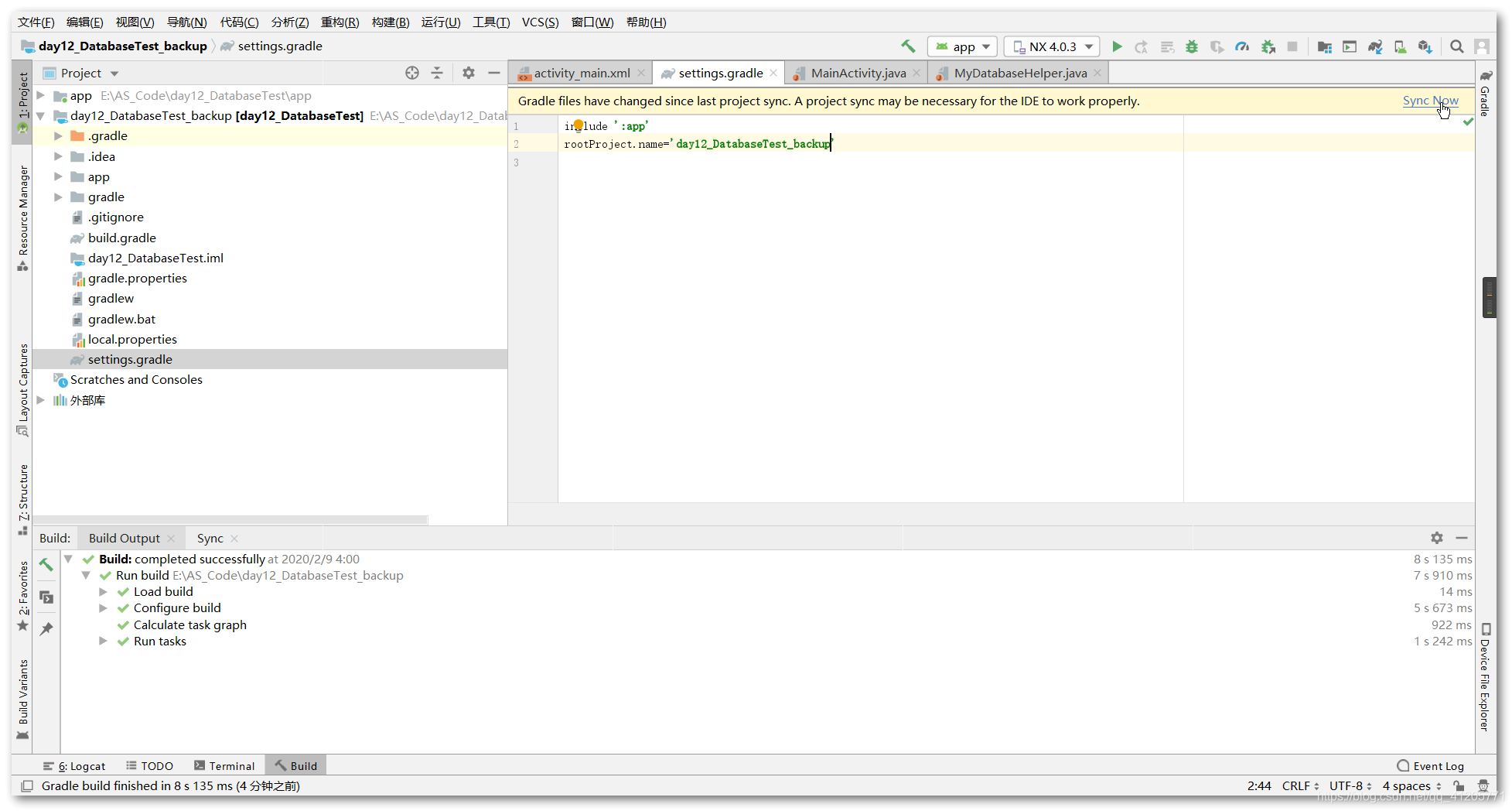Toggle the 1: Project side panel
1512x811 pixels.
tap(22, 101)
